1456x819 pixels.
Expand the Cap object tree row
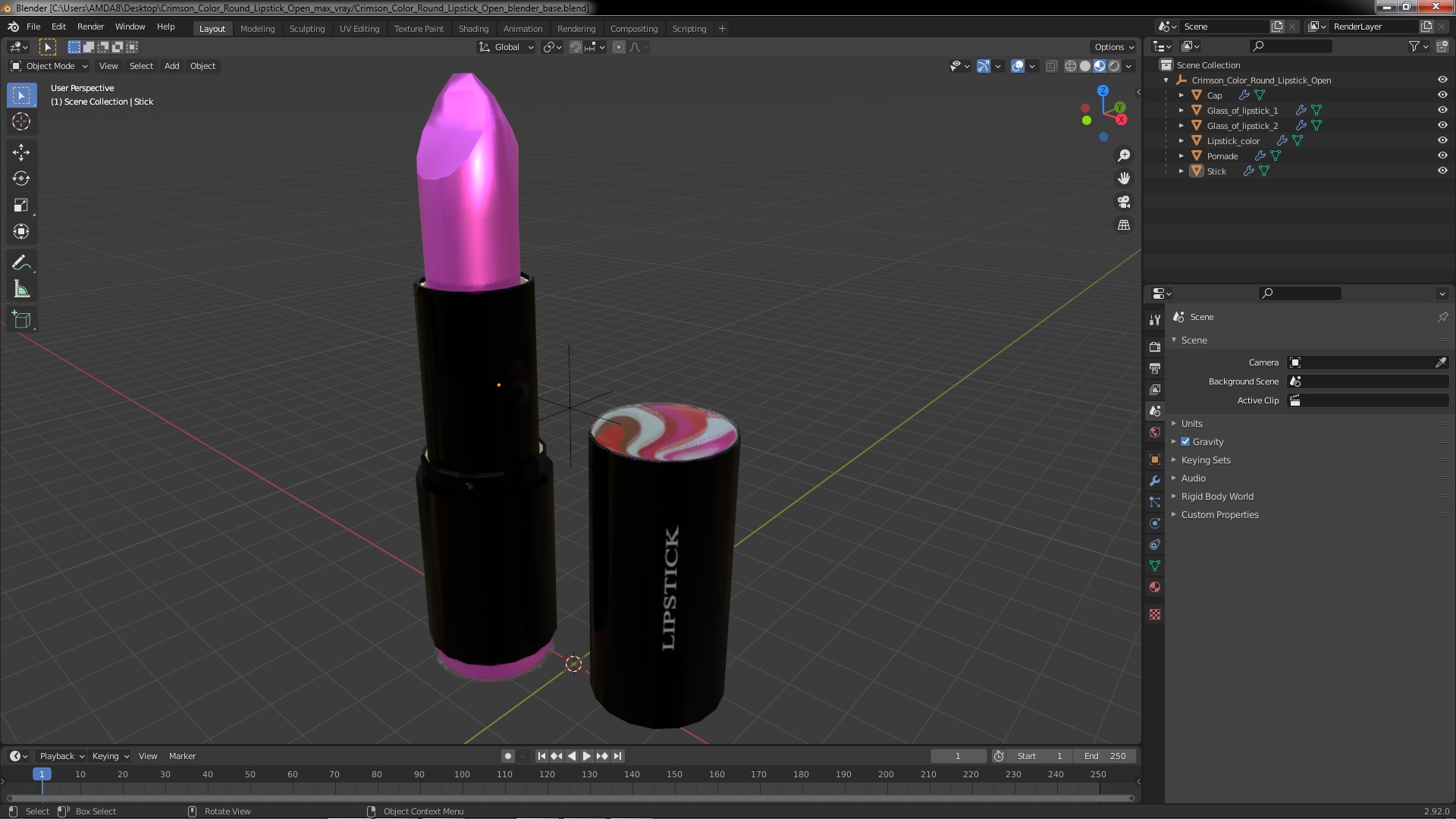point(1181,95)
